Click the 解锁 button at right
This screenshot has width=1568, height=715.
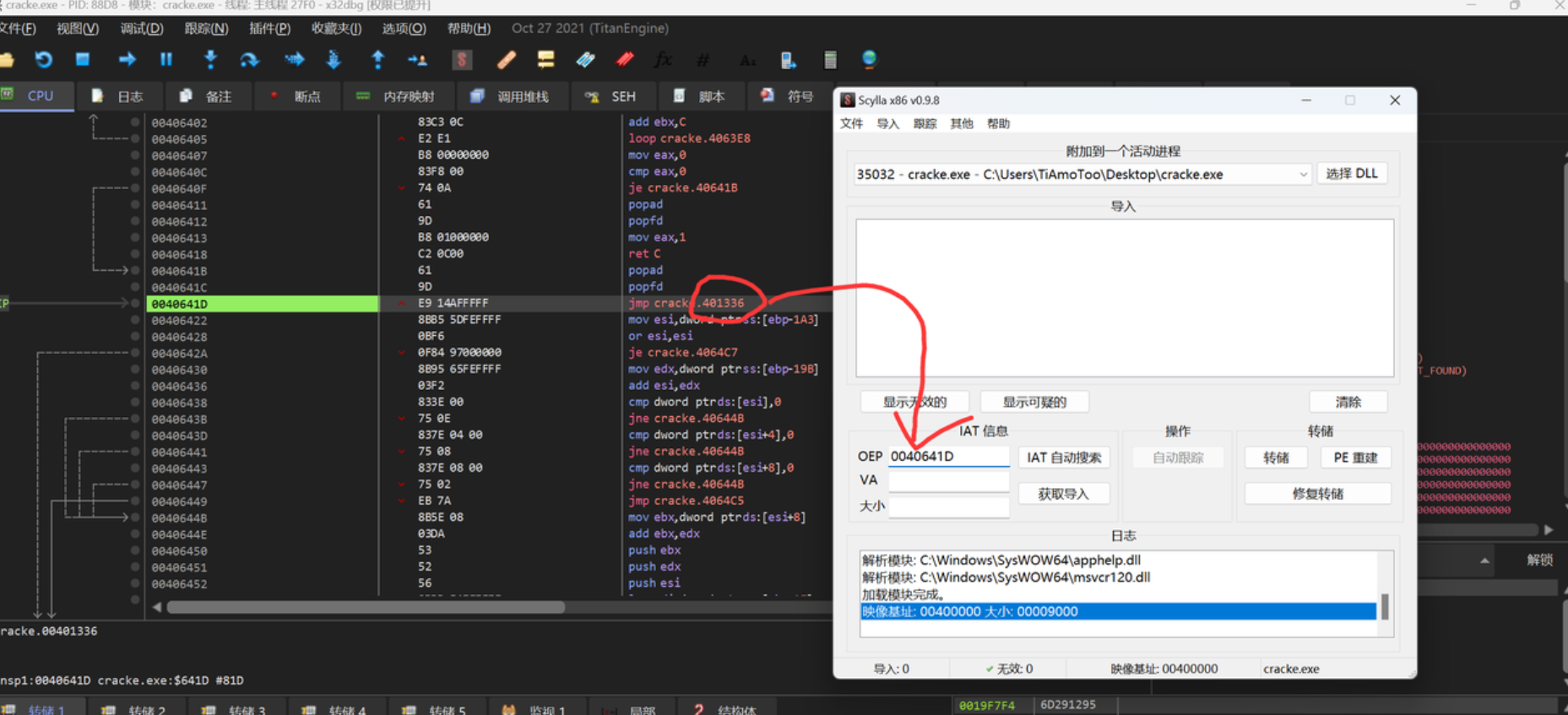[1539, 560]
